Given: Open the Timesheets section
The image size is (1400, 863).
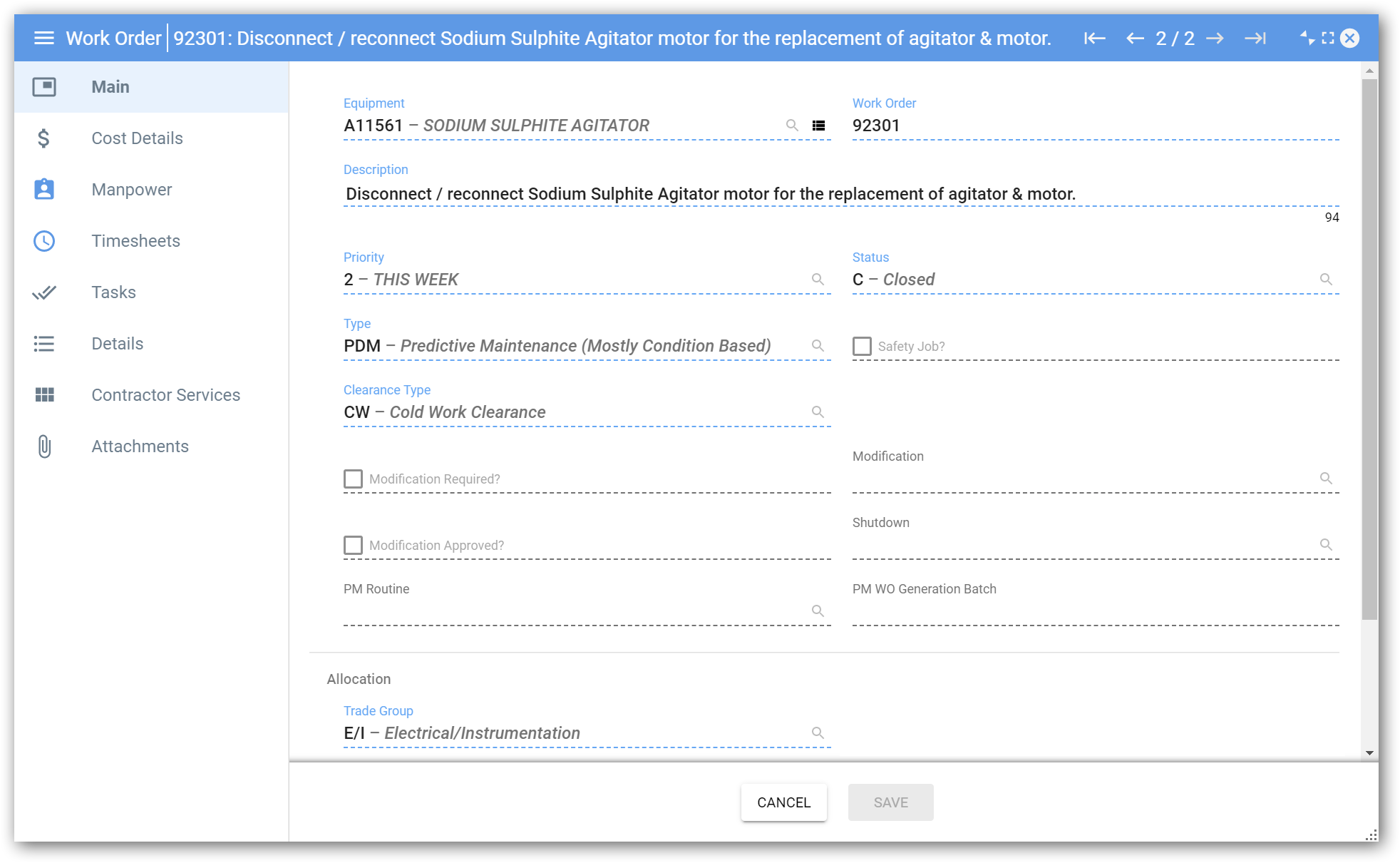Looking at the screenshot, I should pos(135,241).
